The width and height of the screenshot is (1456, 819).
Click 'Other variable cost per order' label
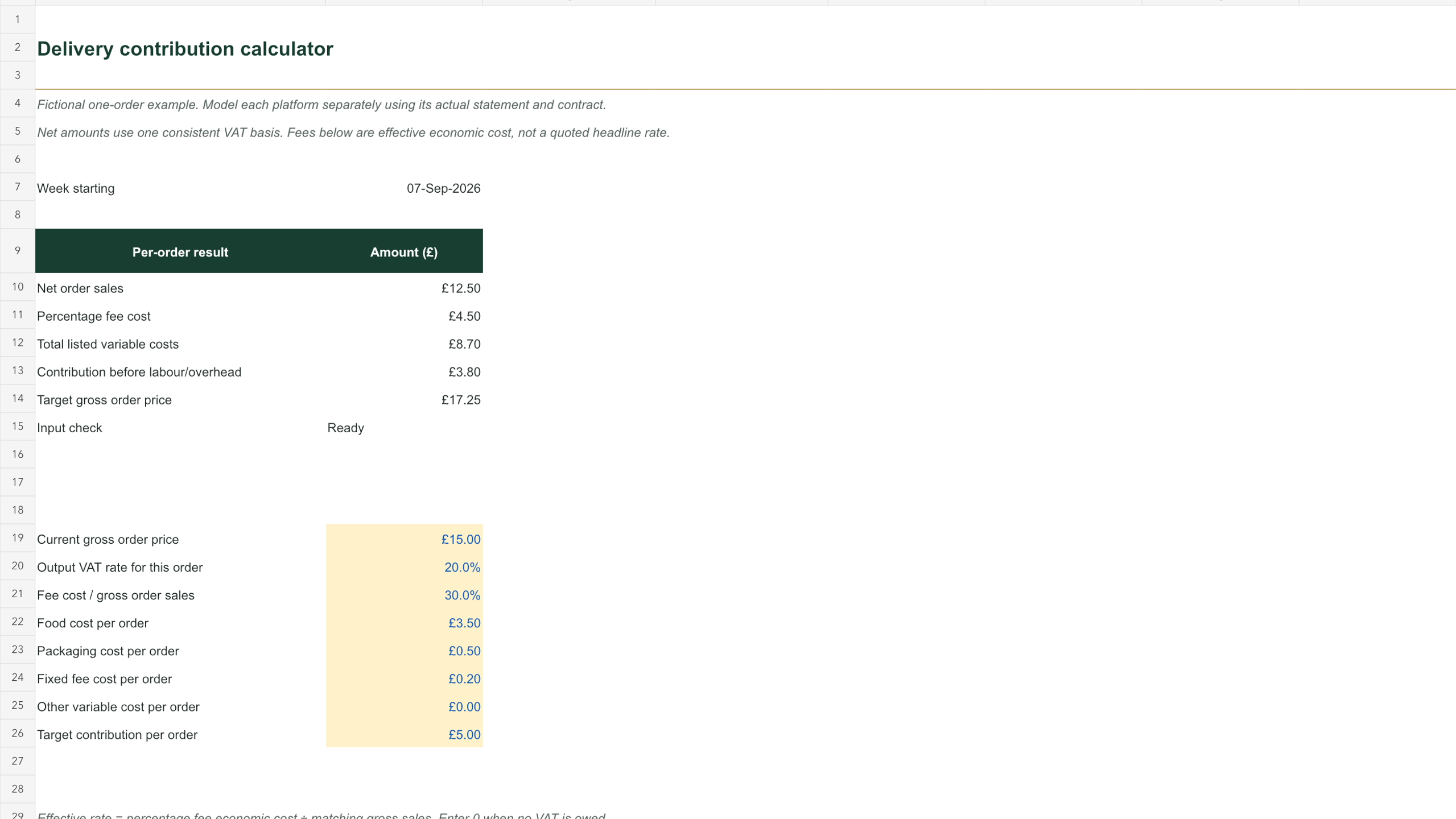click(118, 706)
